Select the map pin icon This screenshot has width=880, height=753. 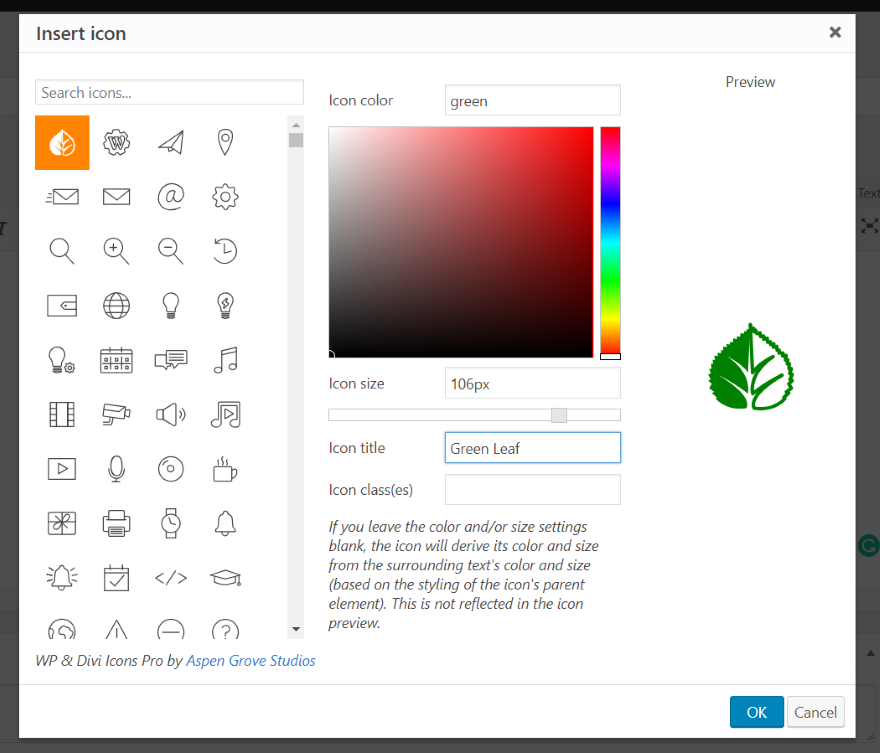pos(225,142)
